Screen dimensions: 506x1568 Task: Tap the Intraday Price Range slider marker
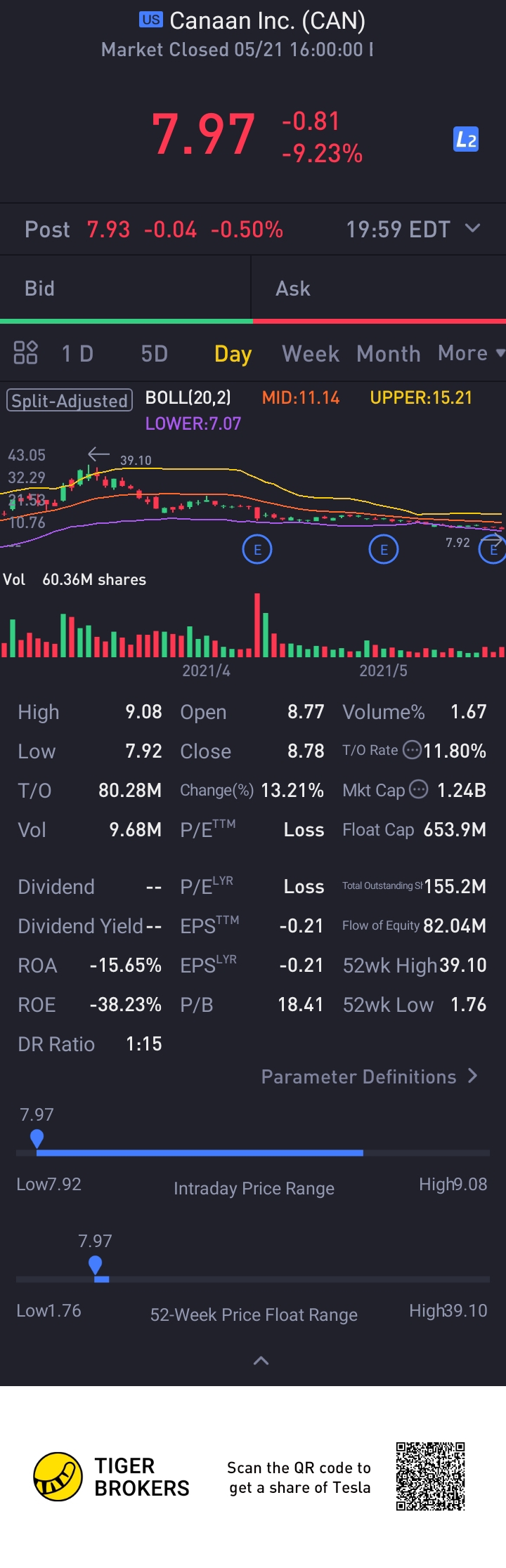[x=37, y=1138]
